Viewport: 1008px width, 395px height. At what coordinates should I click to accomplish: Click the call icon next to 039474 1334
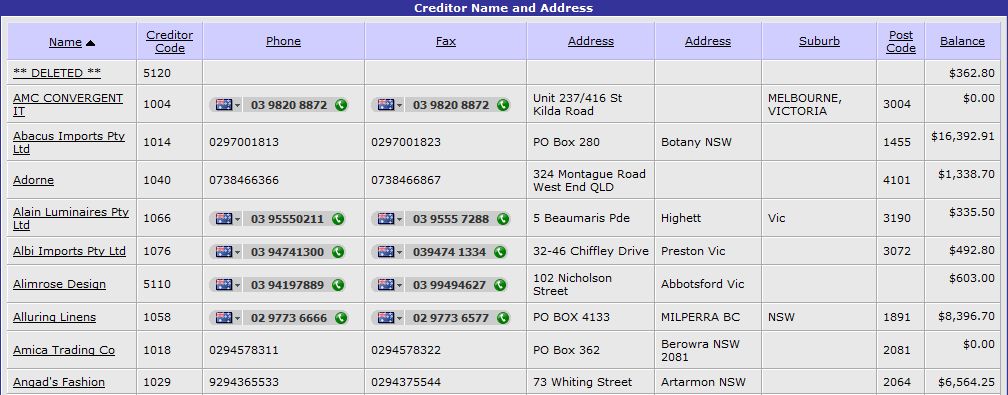click(500, 252)
